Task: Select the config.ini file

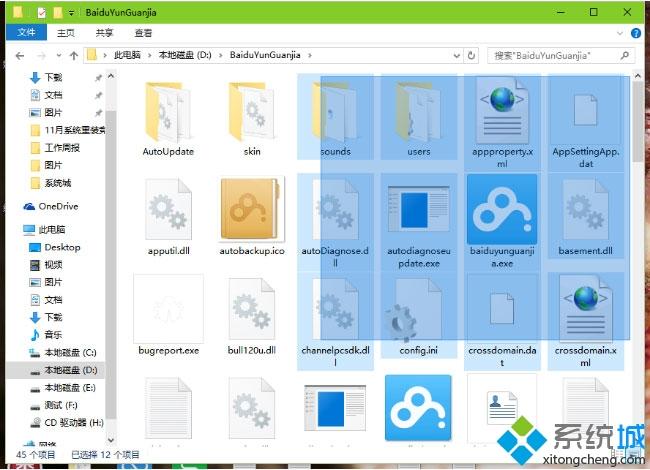Action: pyautogui.click(x=419, y=316)
